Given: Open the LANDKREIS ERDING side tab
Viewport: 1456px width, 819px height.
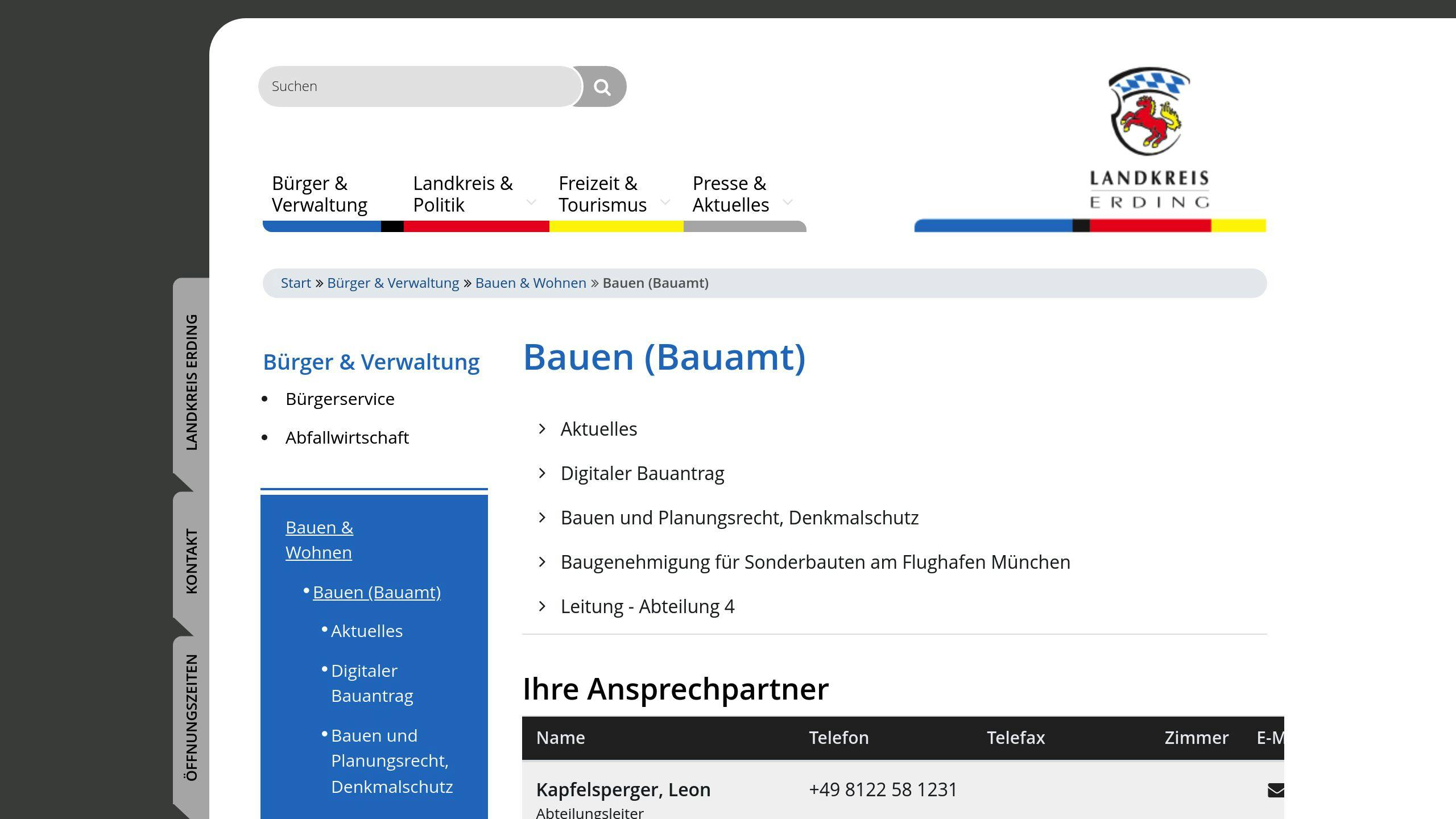Looking at the screenshot, I should 192,378.
